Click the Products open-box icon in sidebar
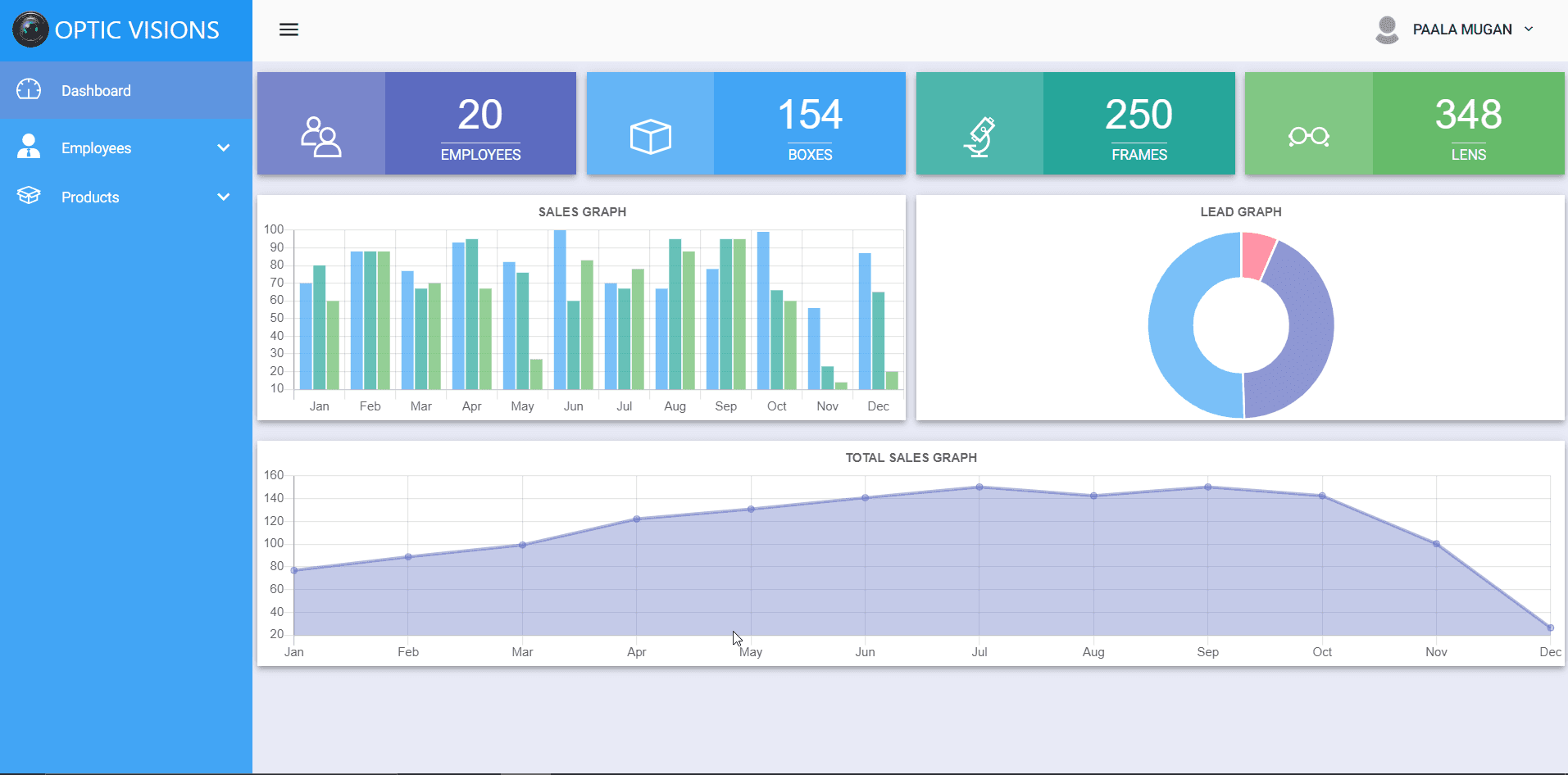 (x=29, y=196)
